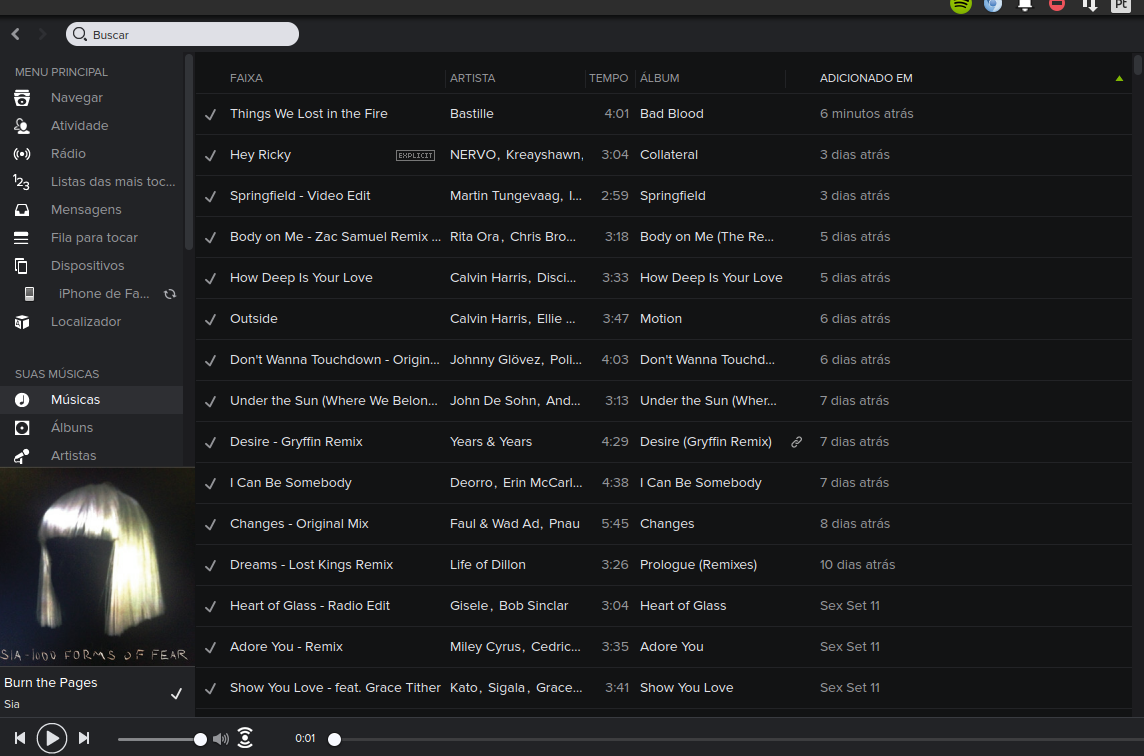Click the forward navigation arrow
The width and height of the screenshot is (1144, 756).
(42, 34)
